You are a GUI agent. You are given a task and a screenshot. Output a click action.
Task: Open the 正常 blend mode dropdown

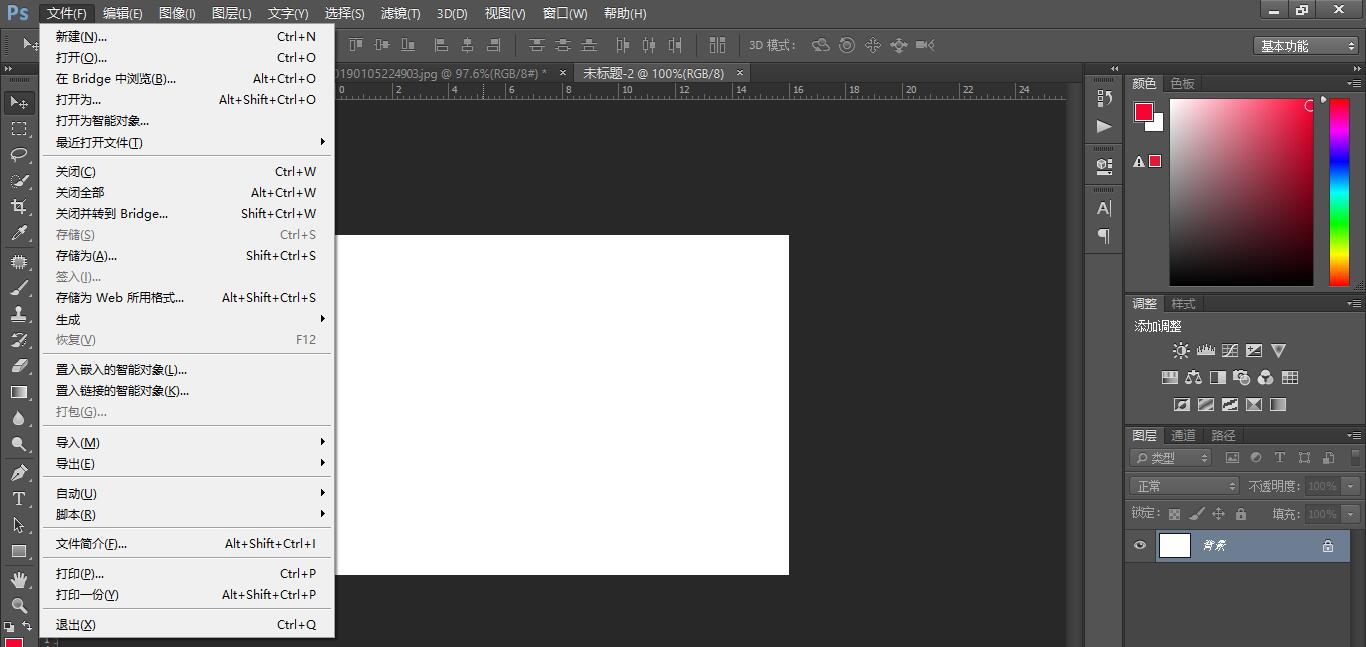(x=1186, y=486)
